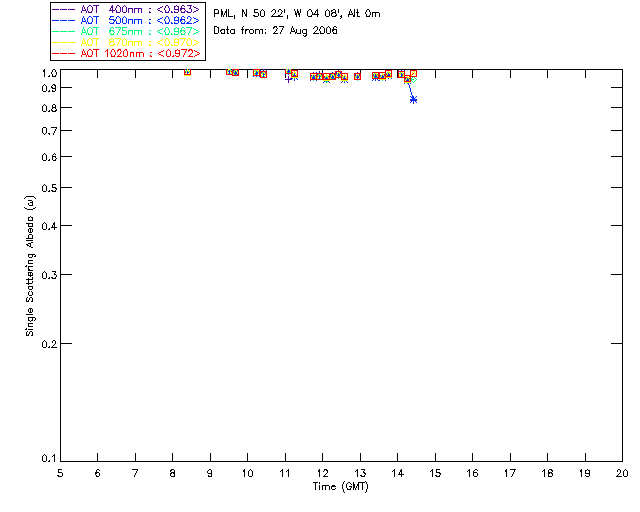Select the AOT 400nm legend entry

click(126, 9)
